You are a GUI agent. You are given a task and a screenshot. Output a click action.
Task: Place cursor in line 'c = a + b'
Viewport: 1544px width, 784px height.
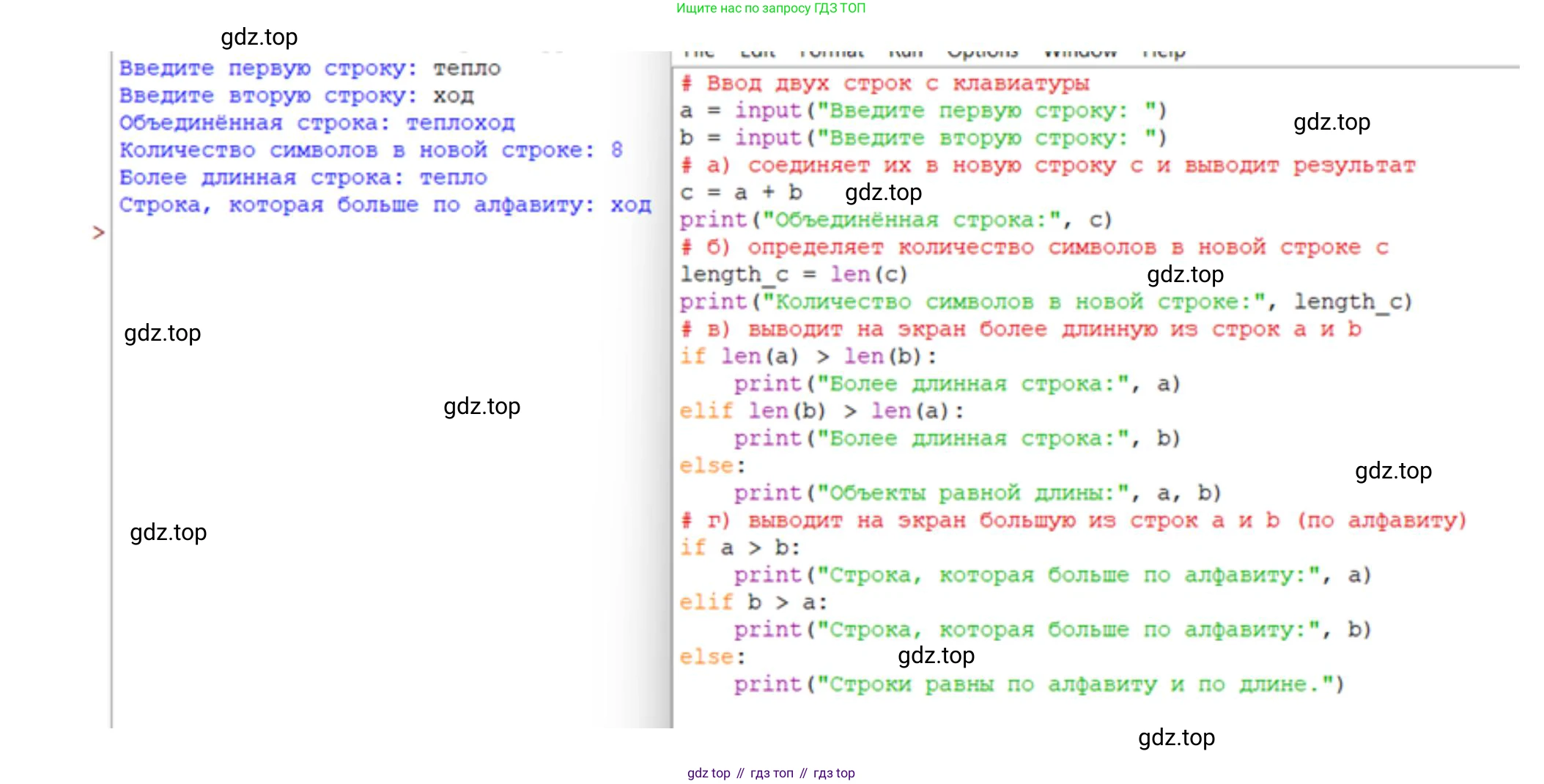pyautogui.click(x=742, y=193)
